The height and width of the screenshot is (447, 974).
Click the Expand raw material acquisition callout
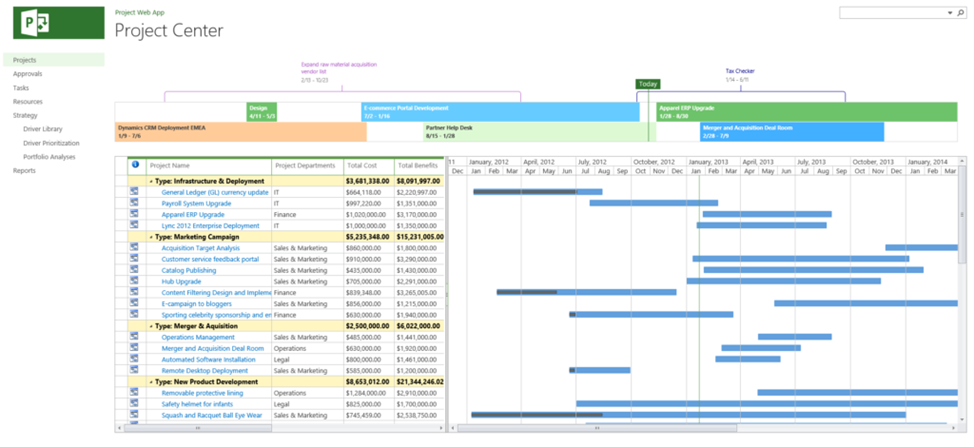point(339,71)
